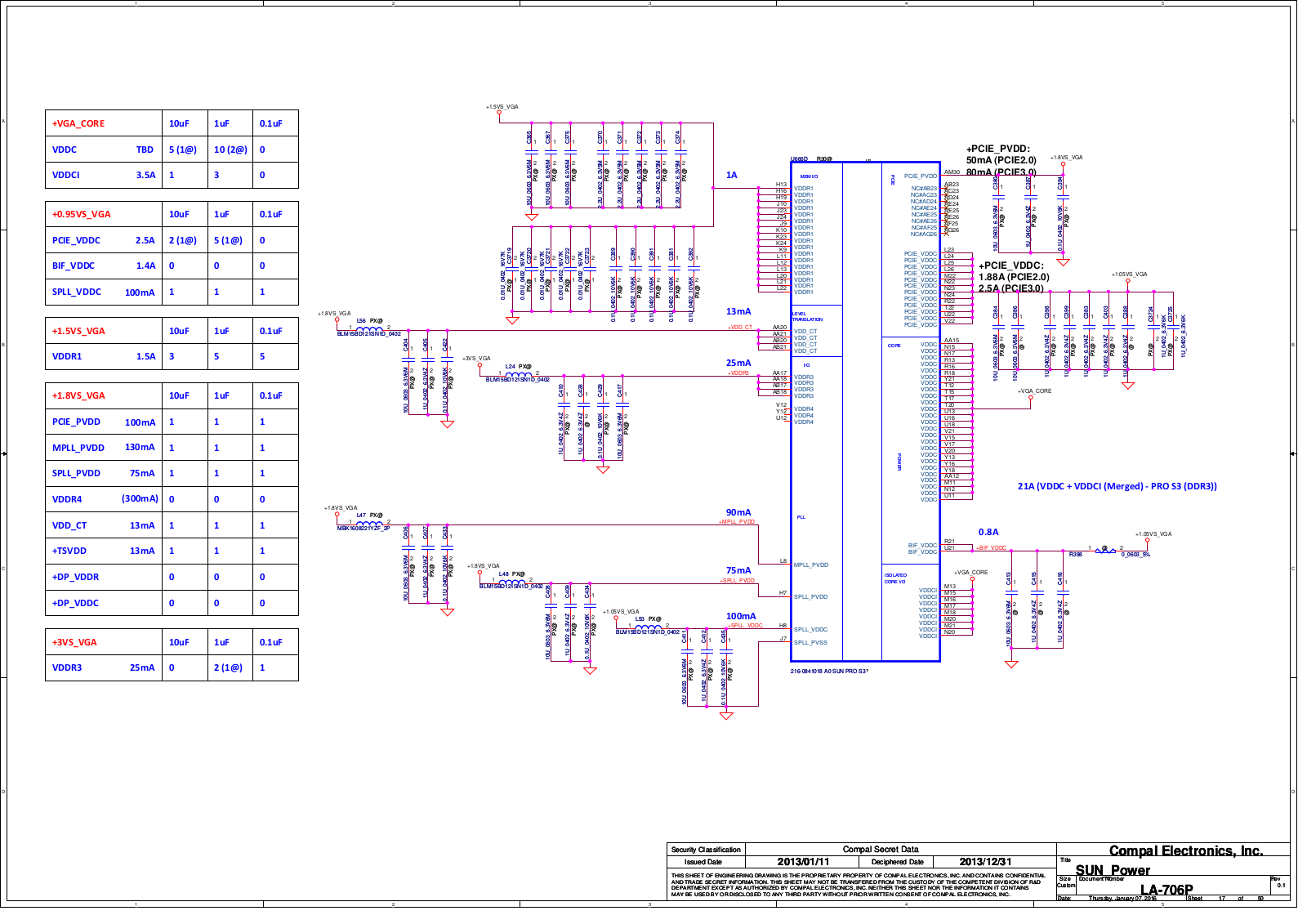The image size is (1307, 924).
Task: Select the C365 capacitor symbol
Action: (x=531, y=152)
